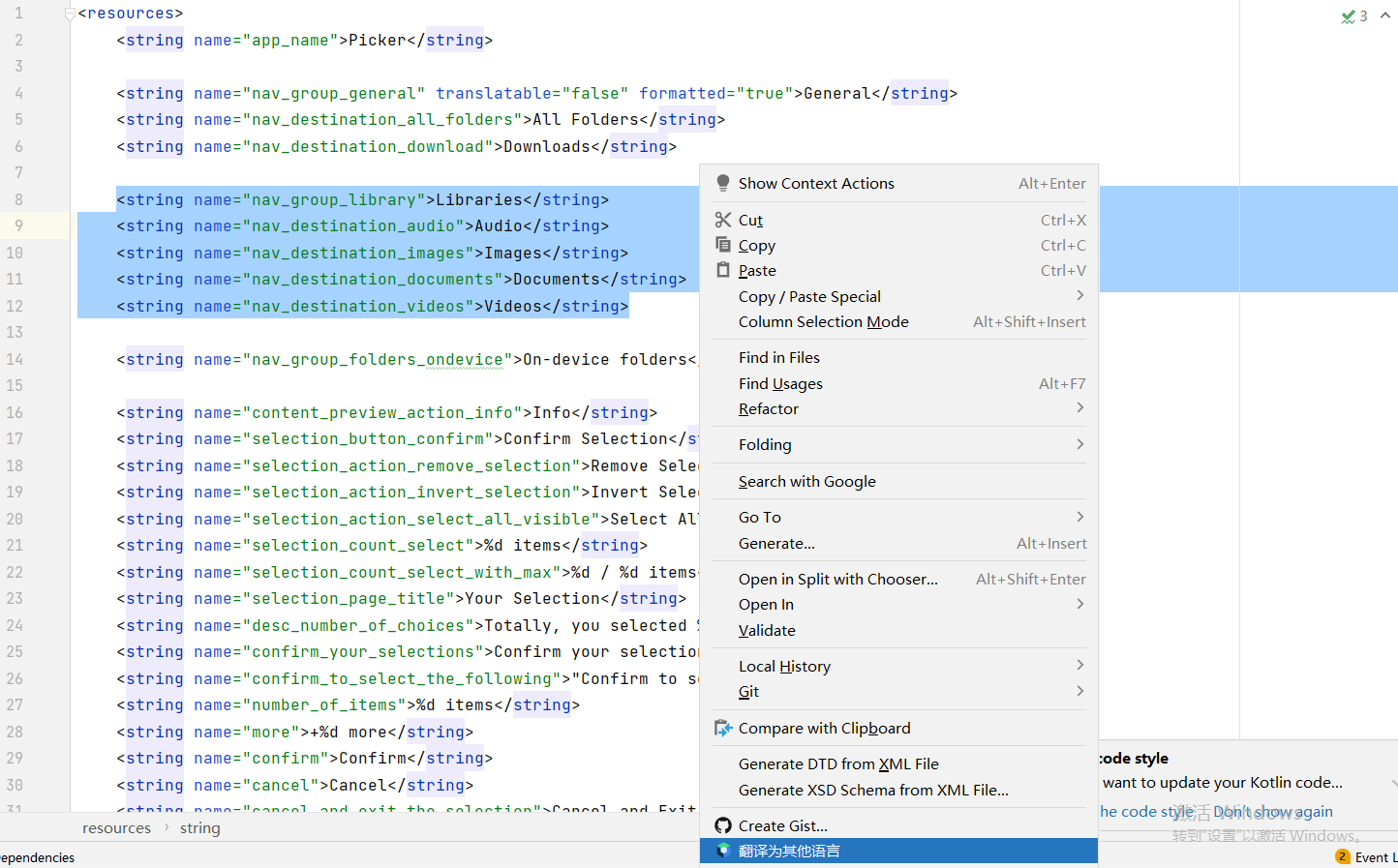
Task: Click nav_destination_download line
Action: (x=397, y=146)
